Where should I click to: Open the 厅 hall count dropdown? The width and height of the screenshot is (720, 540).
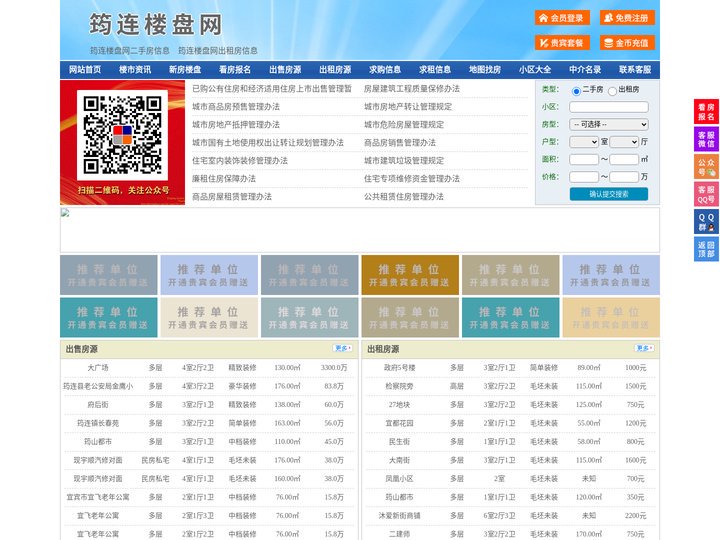[x=624, y=142]
